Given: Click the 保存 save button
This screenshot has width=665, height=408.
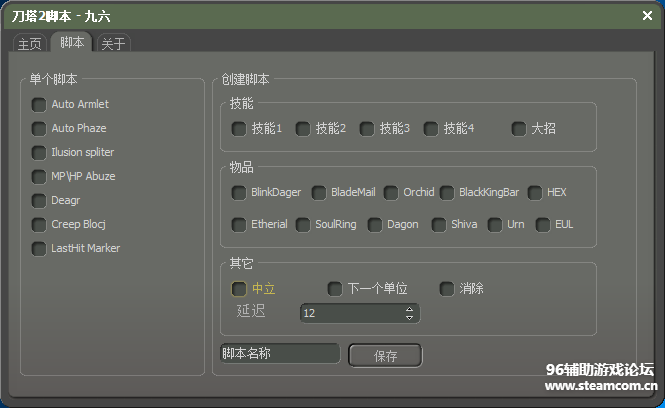Looking at the screenshot, I should point(385,356).
